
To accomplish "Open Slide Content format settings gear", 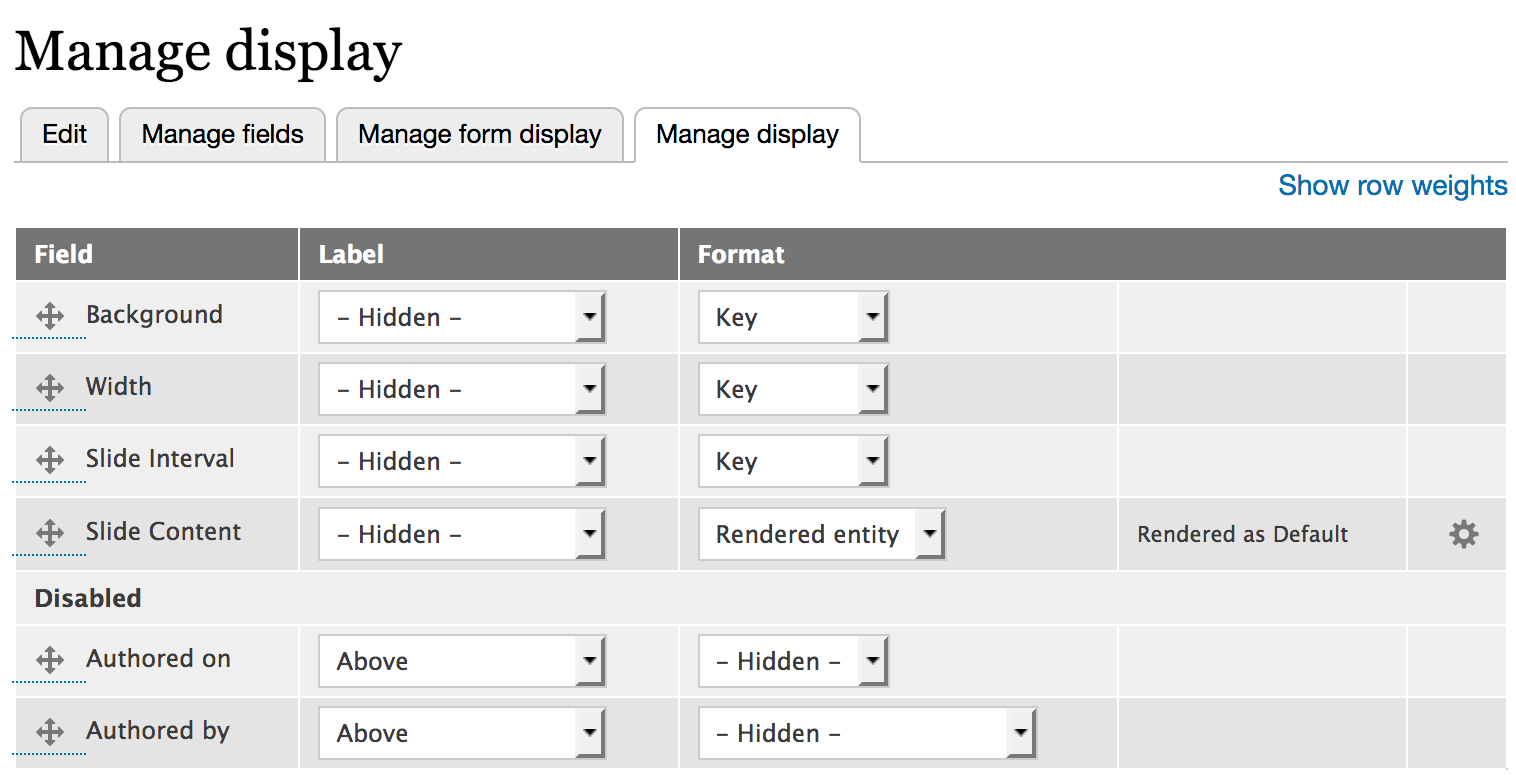I will (1463, 534).
